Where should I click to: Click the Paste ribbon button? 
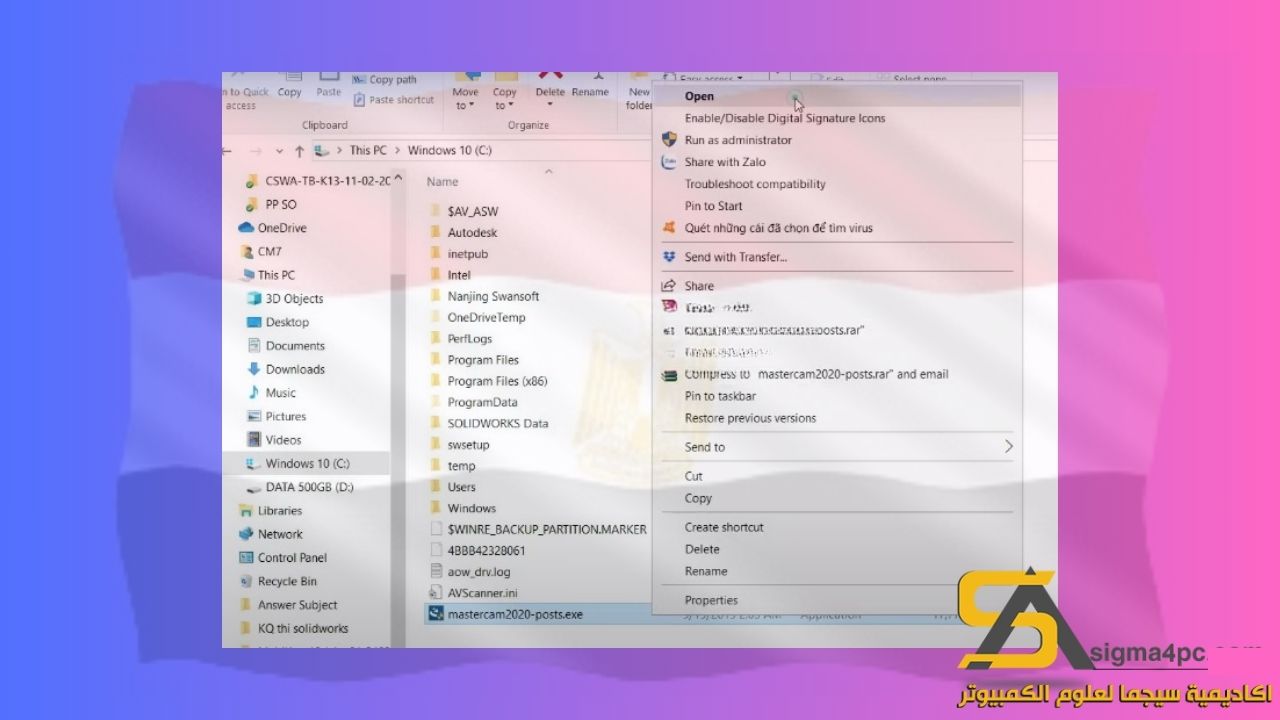coord(329,85)
